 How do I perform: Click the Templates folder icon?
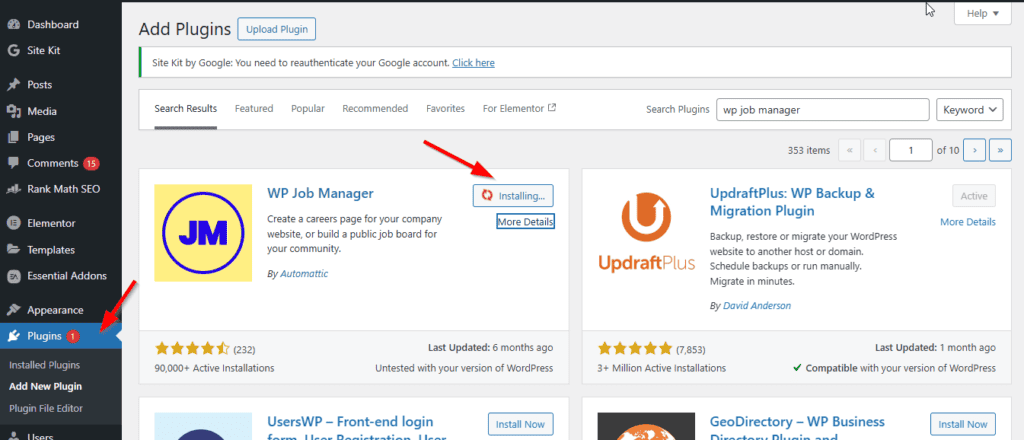[13, 249]
